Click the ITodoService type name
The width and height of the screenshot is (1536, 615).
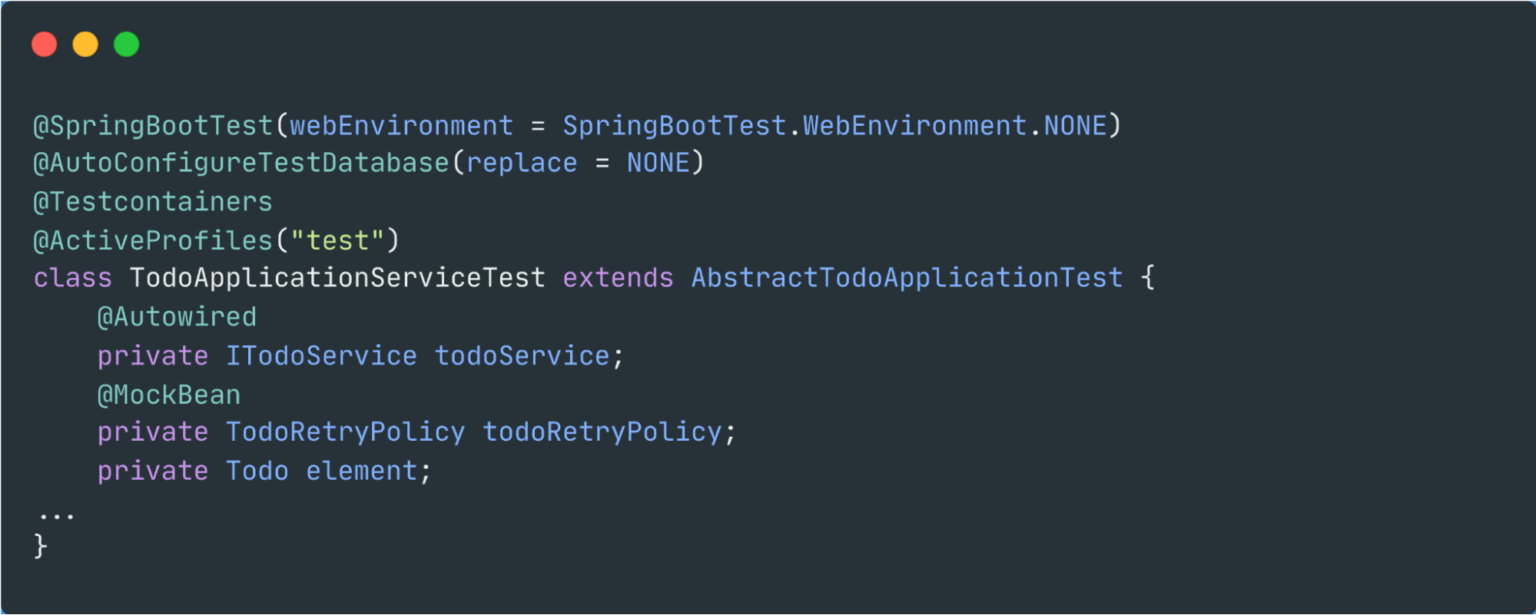[321, 355]
